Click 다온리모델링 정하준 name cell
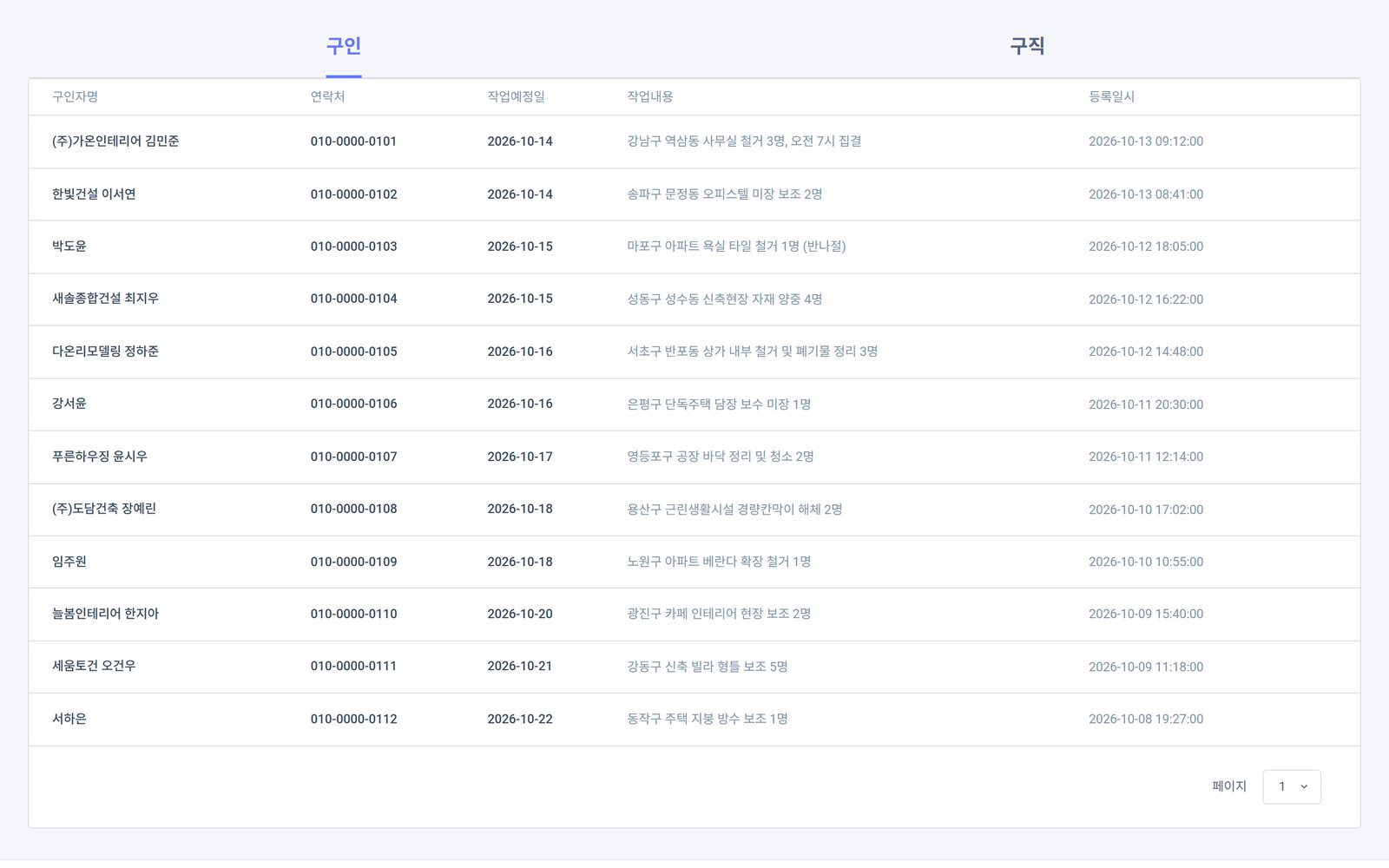This screenshot has width=1389, height=868. pyautogui.click(x=105, y=352)
